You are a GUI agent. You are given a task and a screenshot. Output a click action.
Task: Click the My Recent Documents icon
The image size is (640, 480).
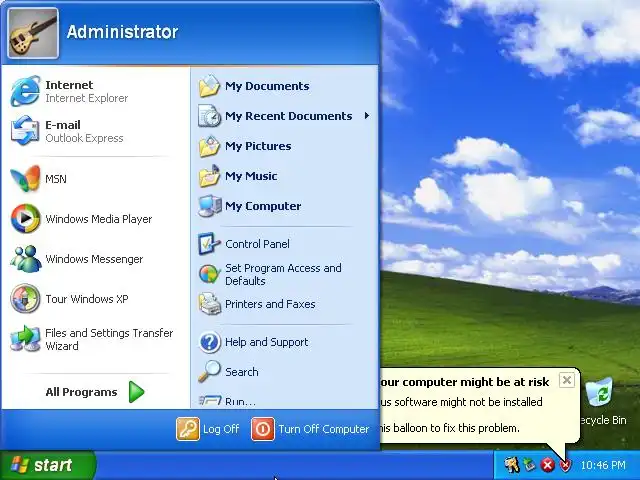pos(209,116)
